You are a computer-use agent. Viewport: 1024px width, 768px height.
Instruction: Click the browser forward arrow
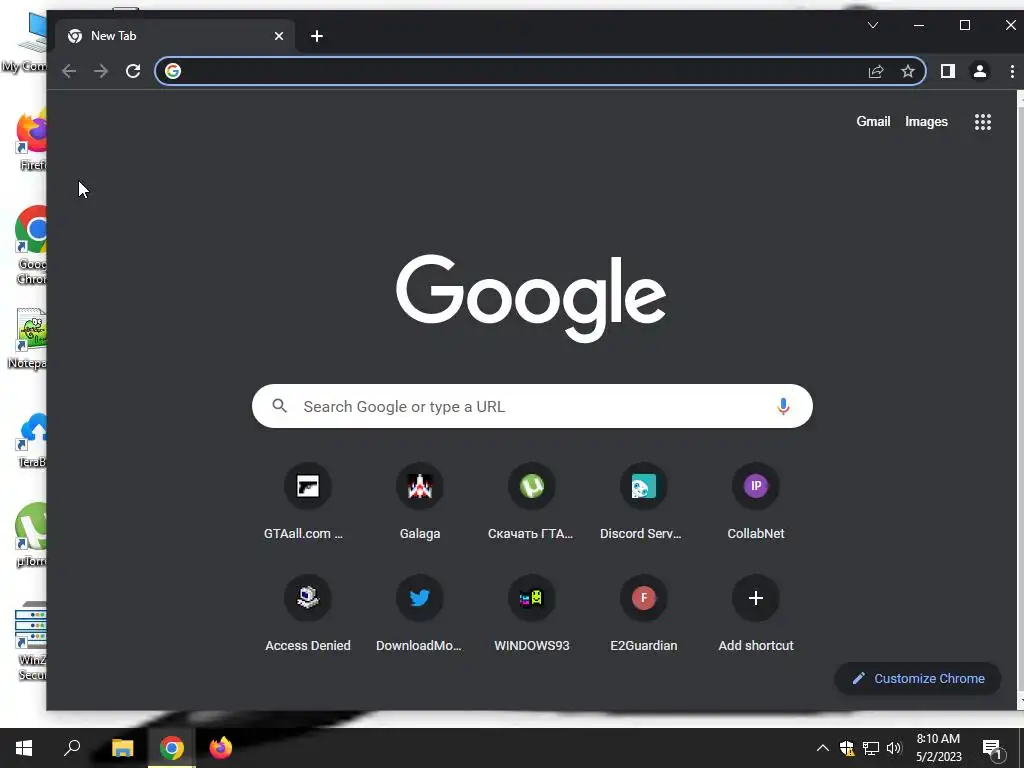pyautogui.click(x=101, y=71)
